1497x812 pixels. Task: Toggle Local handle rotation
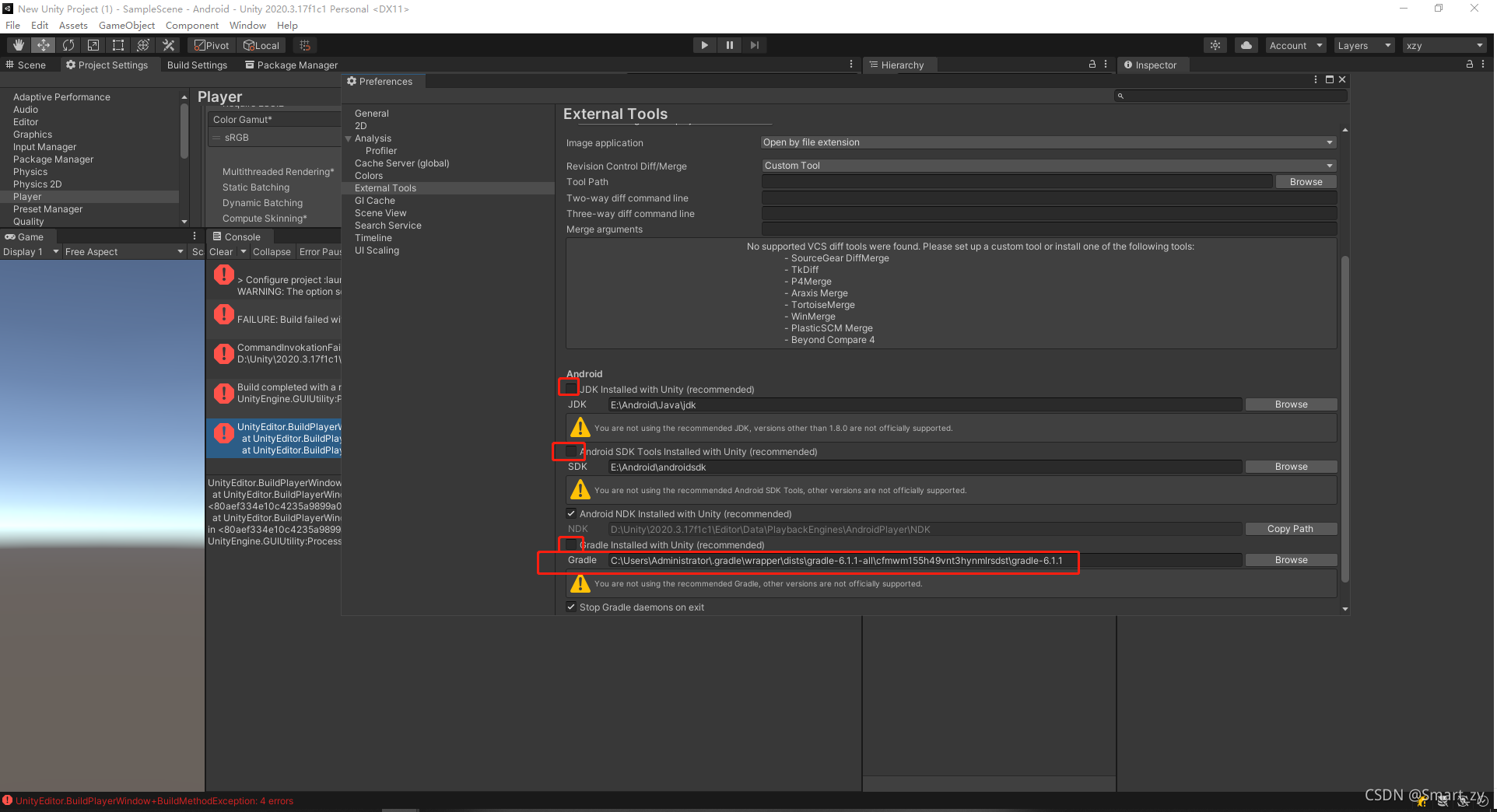261,45
